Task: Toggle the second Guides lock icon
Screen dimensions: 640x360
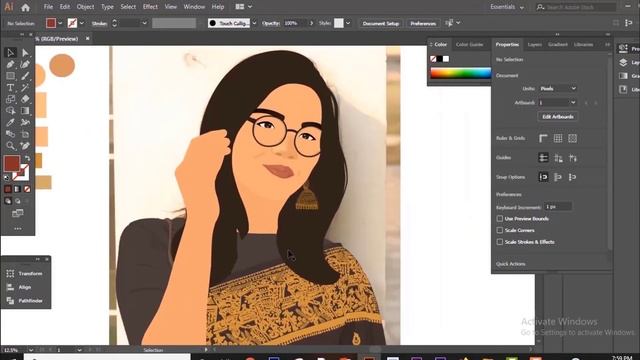Action: point(558,158)
